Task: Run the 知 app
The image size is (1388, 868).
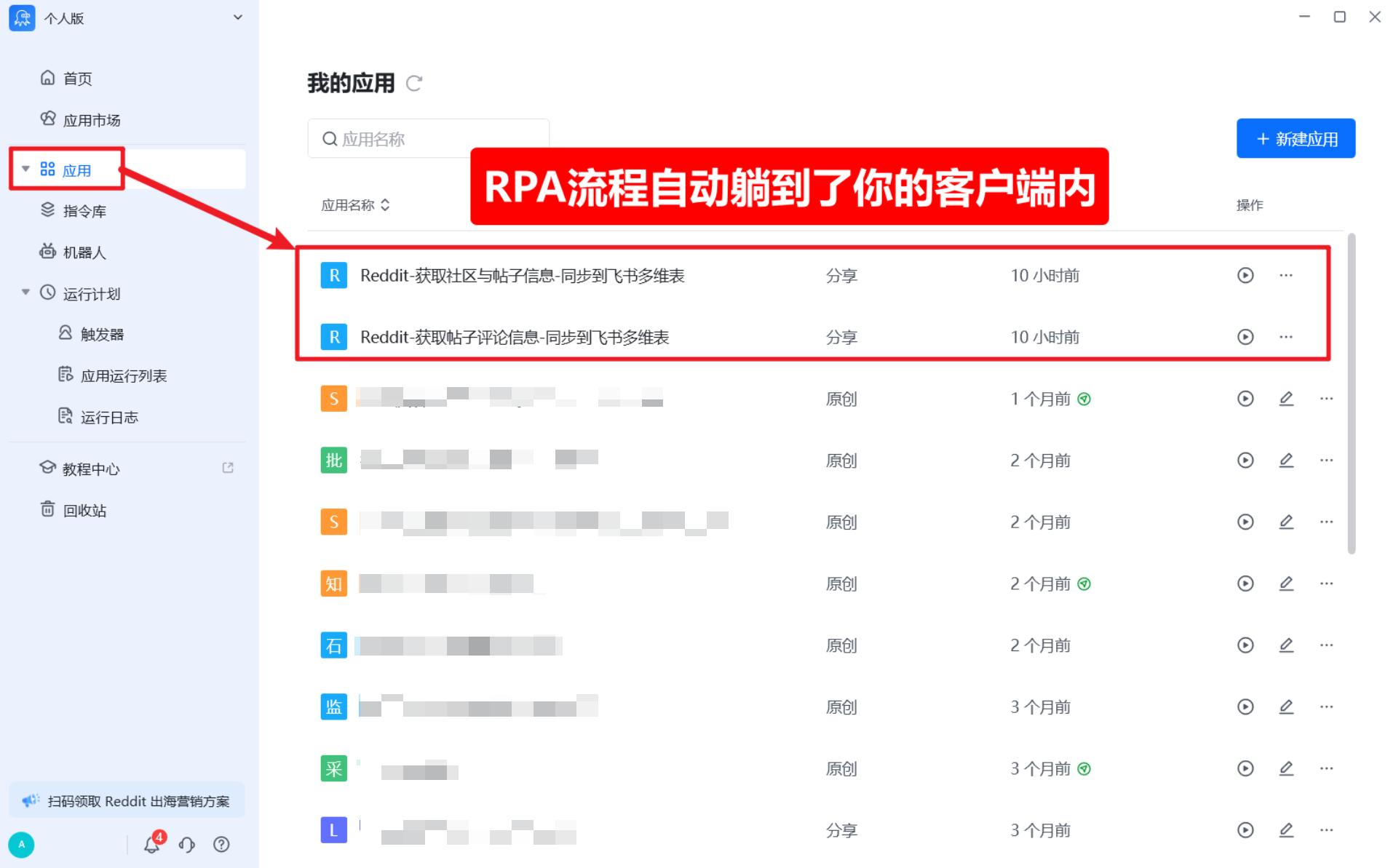Action: [1245, 584]
